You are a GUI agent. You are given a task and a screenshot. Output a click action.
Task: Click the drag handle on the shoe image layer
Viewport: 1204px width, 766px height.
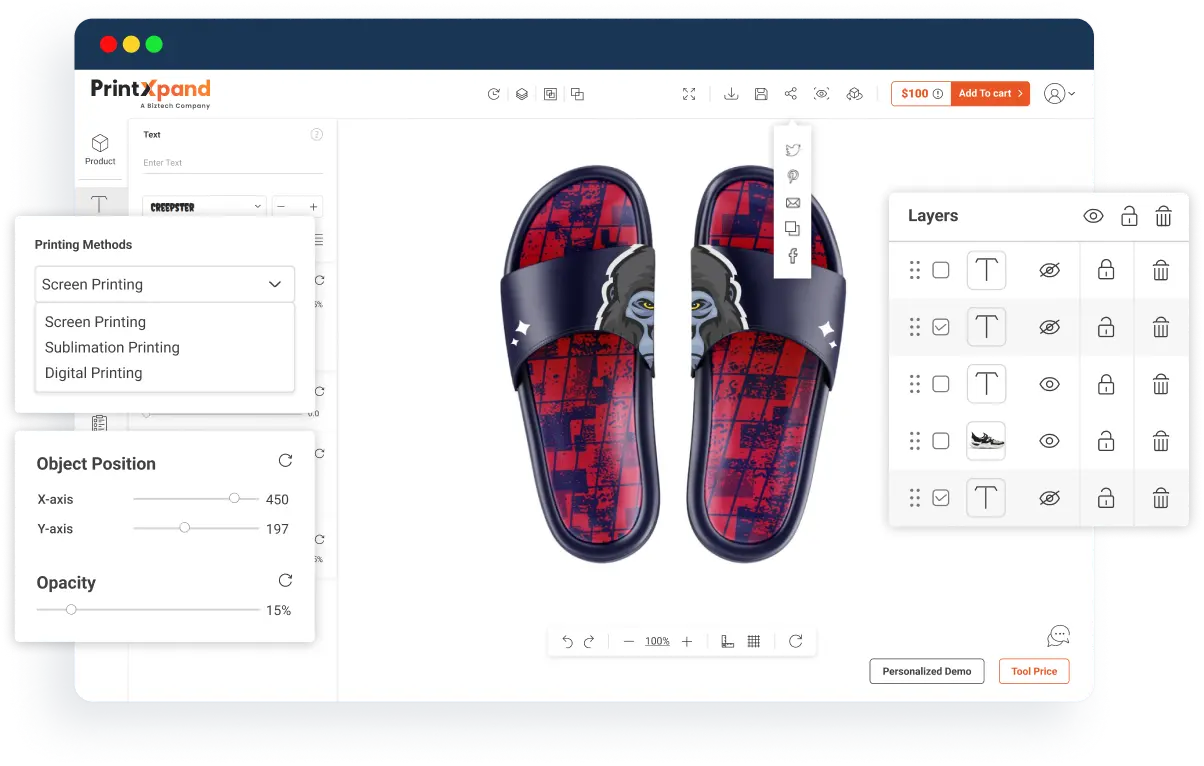914,441
